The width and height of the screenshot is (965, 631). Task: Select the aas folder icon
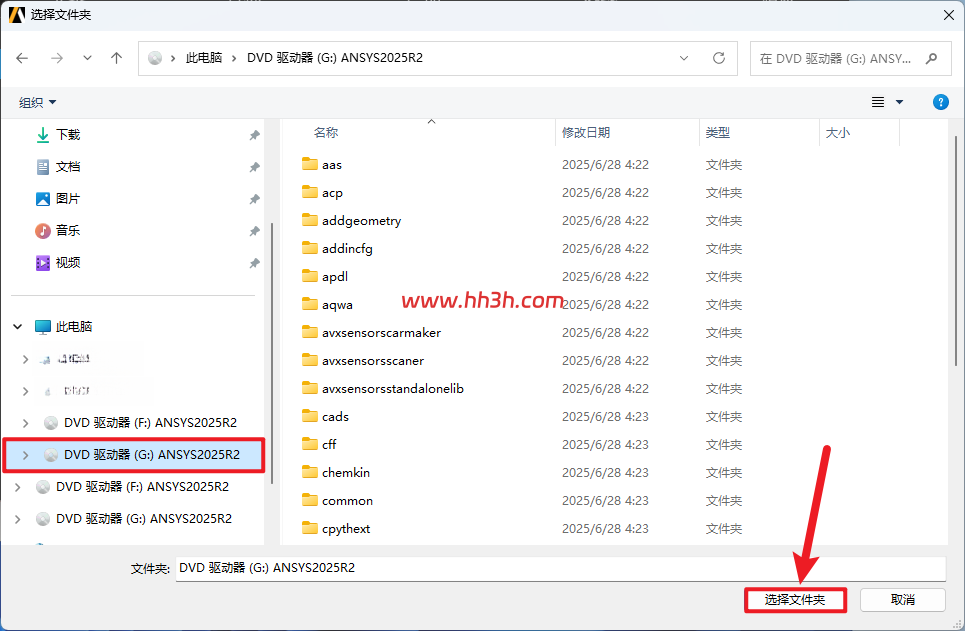click(x=310, y=164)
